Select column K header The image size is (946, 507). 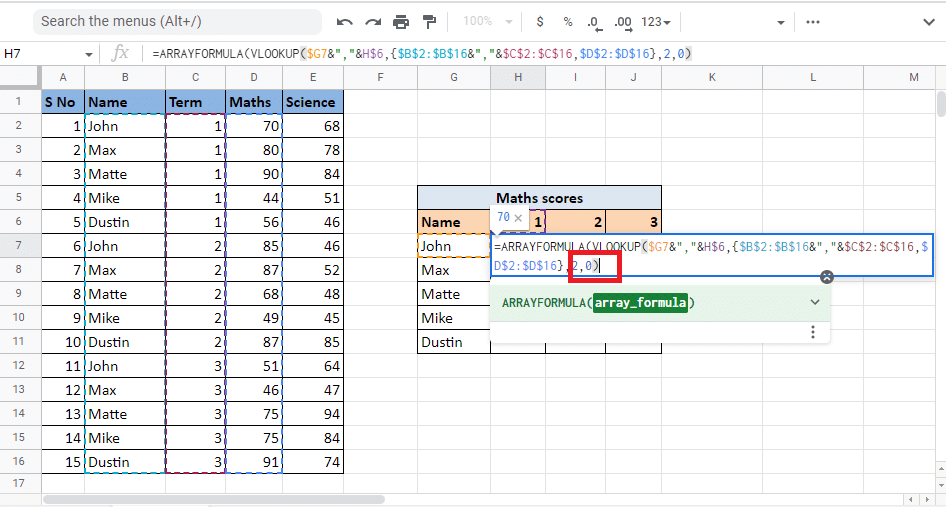[712, 77]
